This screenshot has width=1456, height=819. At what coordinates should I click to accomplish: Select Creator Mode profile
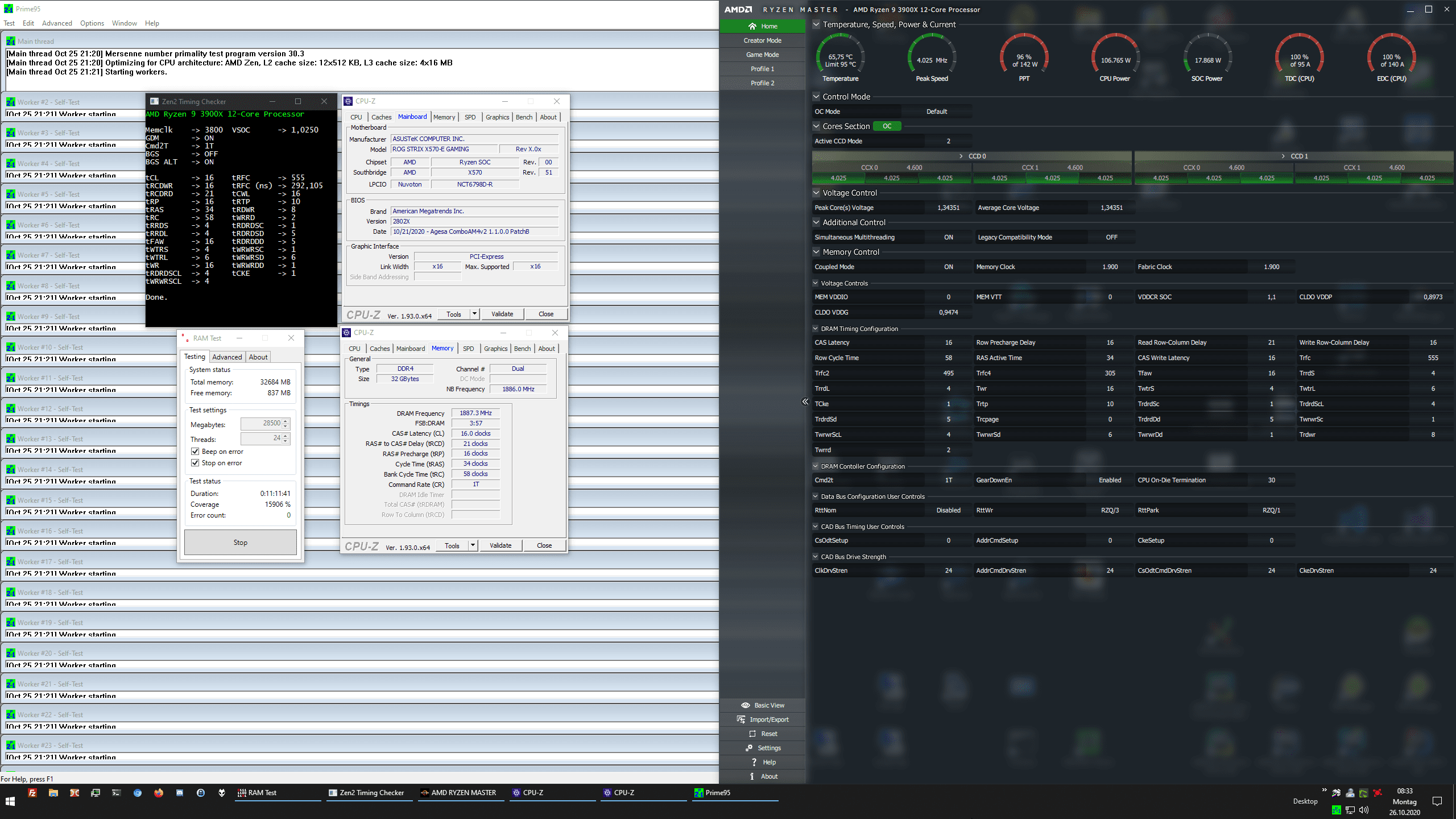click(x=762, y=40)
